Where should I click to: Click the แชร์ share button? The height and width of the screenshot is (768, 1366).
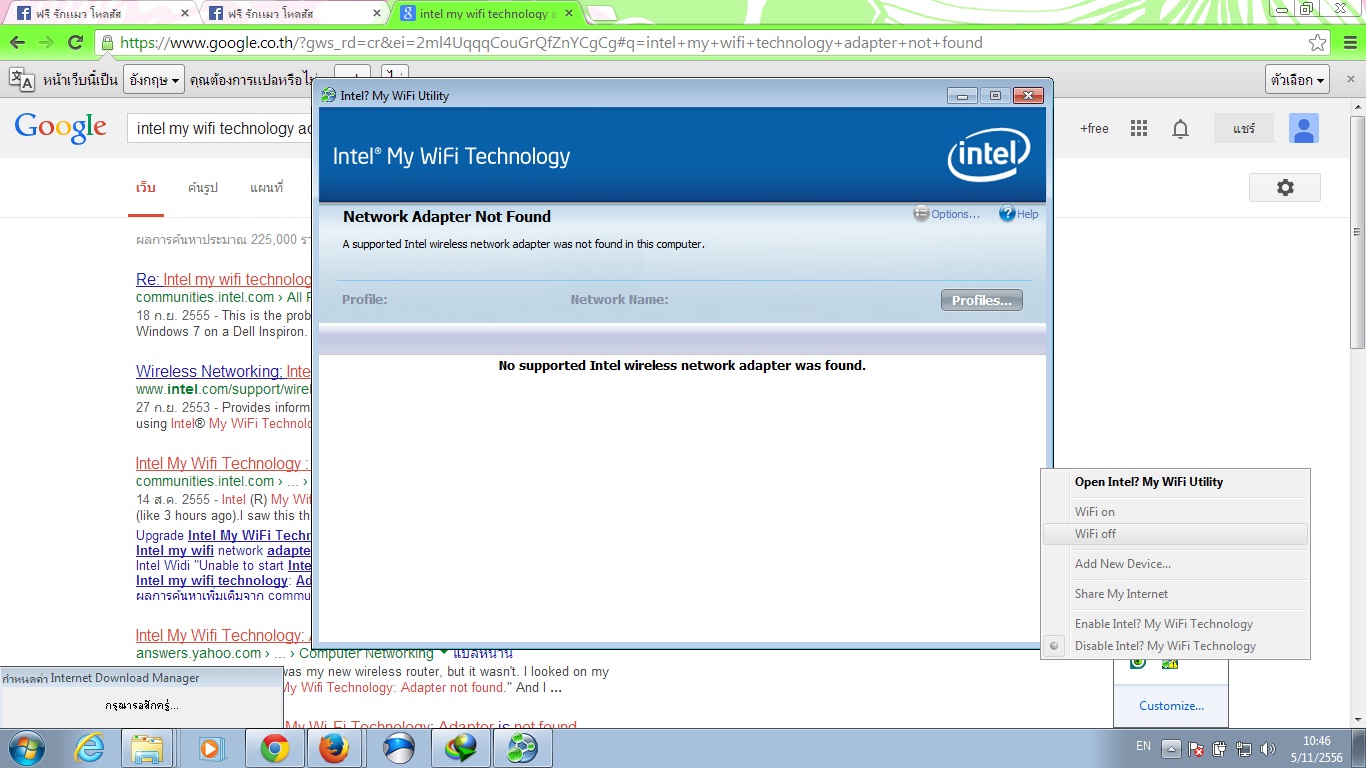tap(1244, 128)
